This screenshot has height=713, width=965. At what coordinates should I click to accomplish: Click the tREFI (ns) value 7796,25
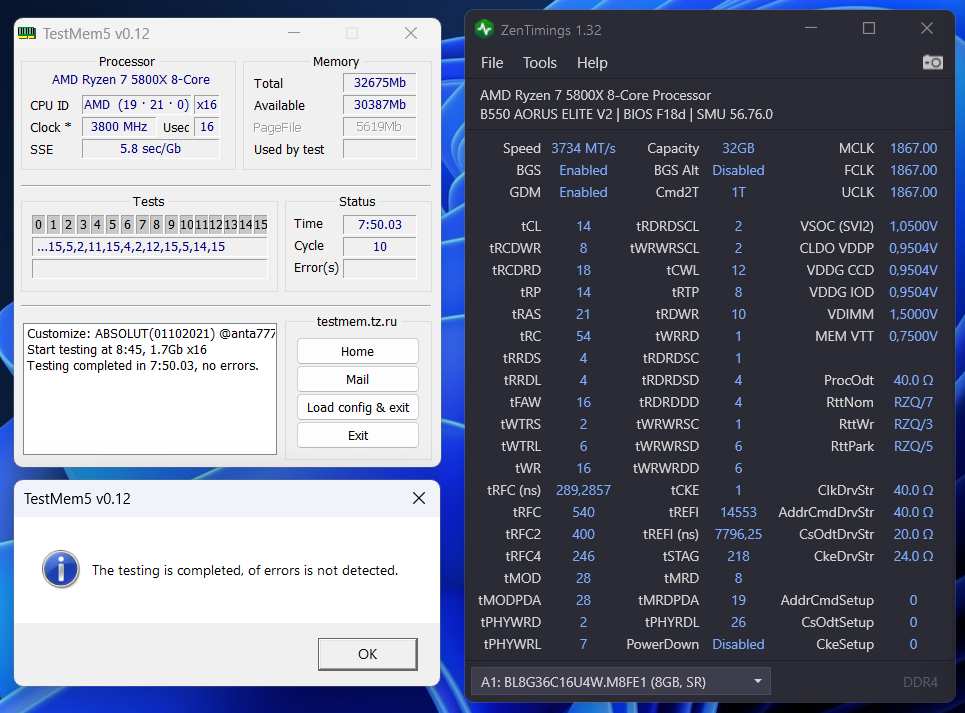(738, 534)
